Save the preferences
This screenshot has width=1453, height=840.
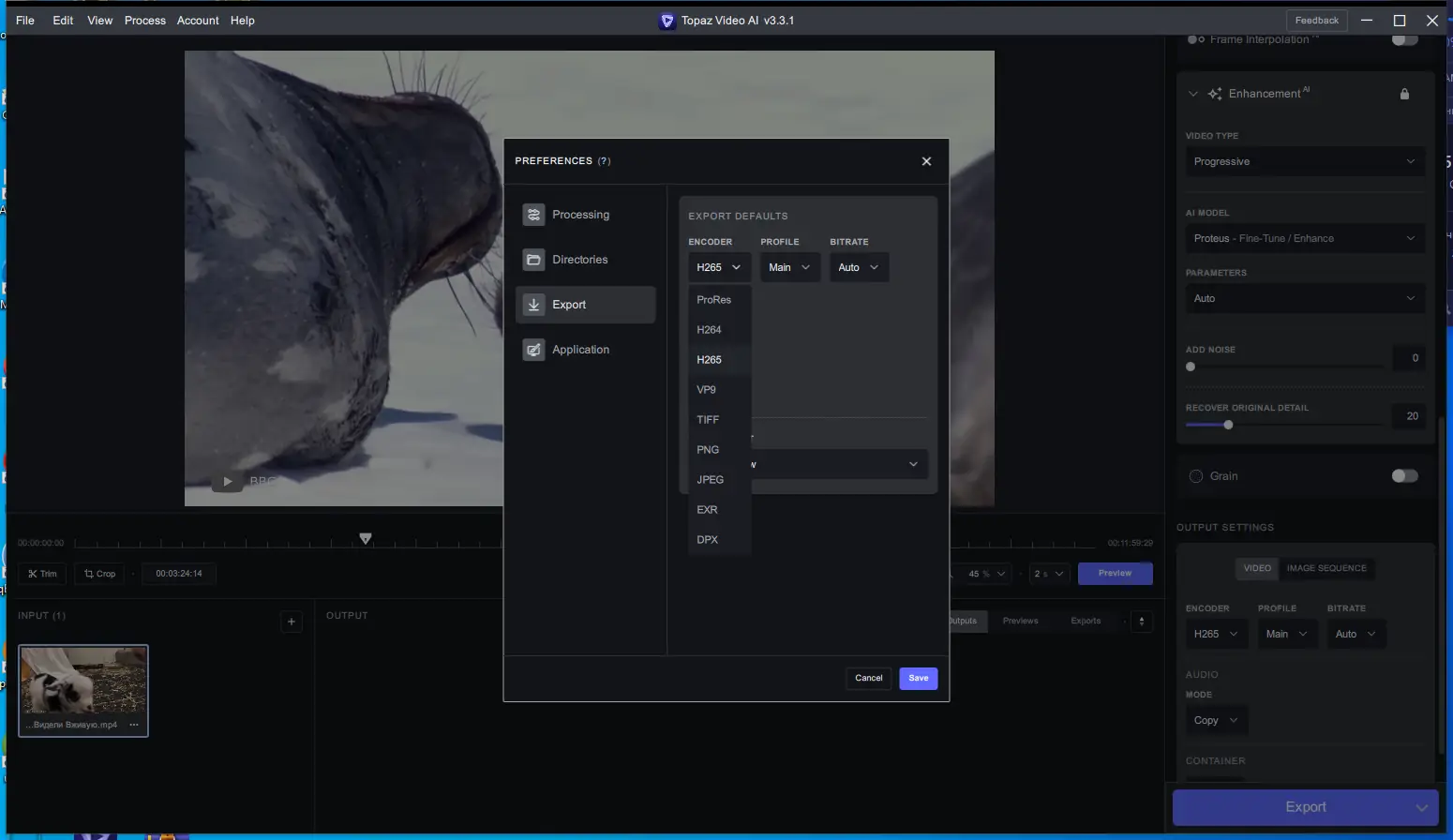tap(919, 679)
